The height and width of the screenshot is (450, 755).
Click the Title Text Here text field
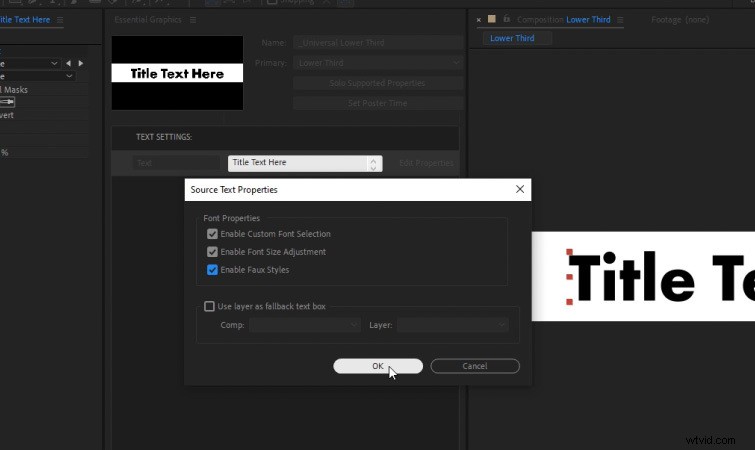[298, 163]
